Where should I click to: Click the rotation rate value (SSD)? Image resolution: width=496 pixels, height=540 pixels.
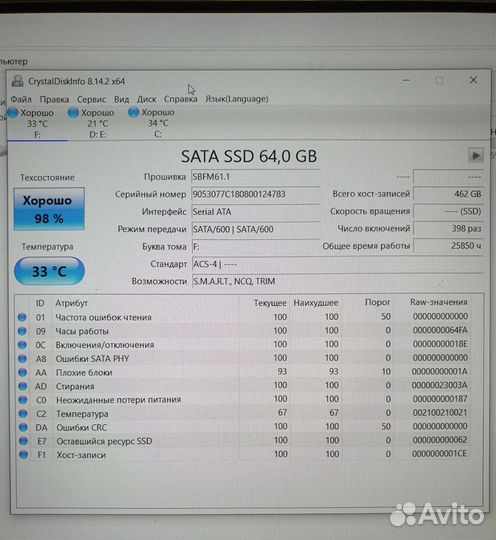tap(448, 211)
